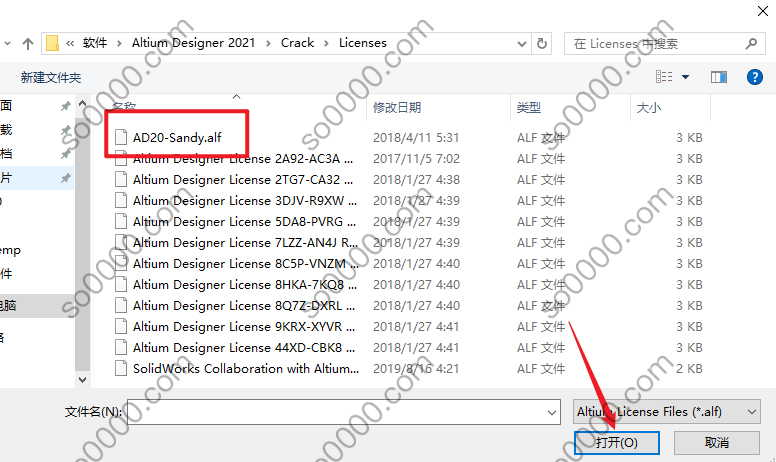776x462 pixels.
Task: Click file icon of SolidWorks Collaboration row
Action: pos(121,369)
